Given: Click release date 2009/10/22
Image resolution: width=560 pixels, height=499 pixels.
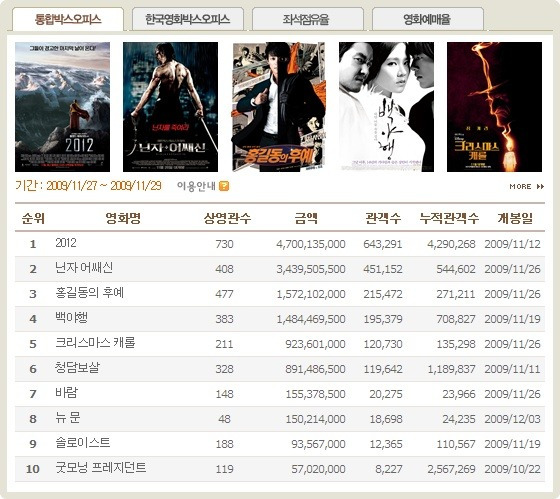Looking at the screenshot, I should pos(512,469).
